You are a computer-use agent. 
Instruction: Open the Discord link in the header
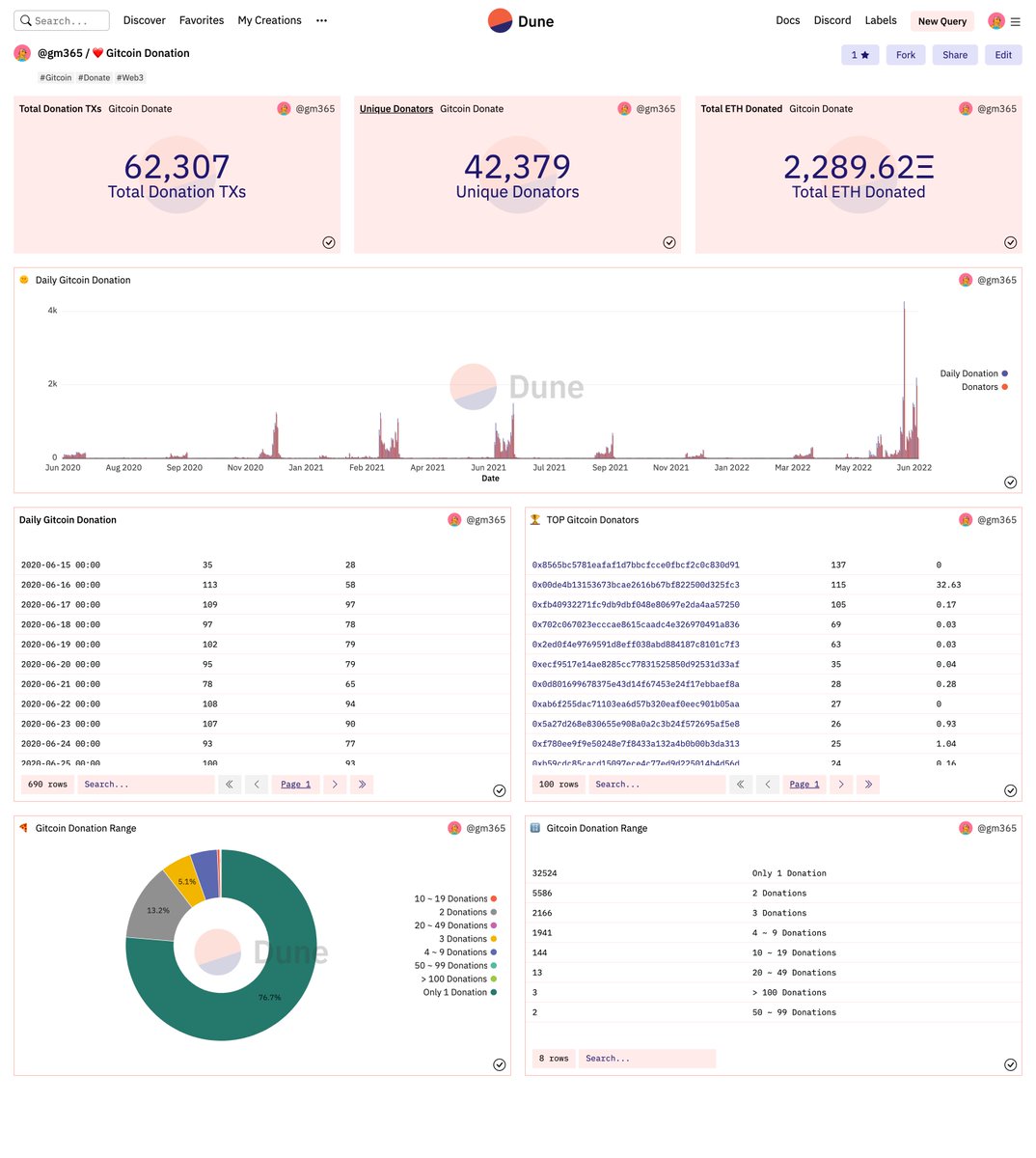[832, 20]
